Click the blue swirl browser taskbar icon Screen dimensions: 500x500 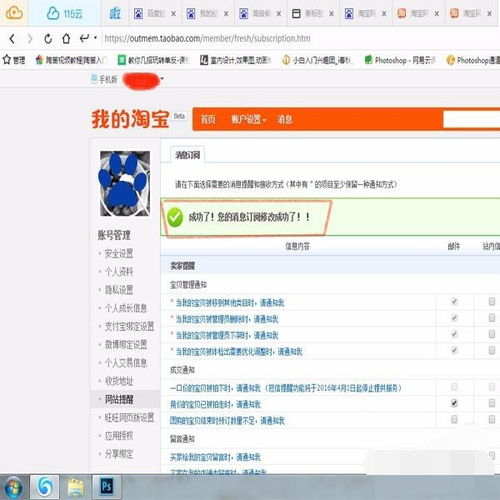click(x=44, y=487)
